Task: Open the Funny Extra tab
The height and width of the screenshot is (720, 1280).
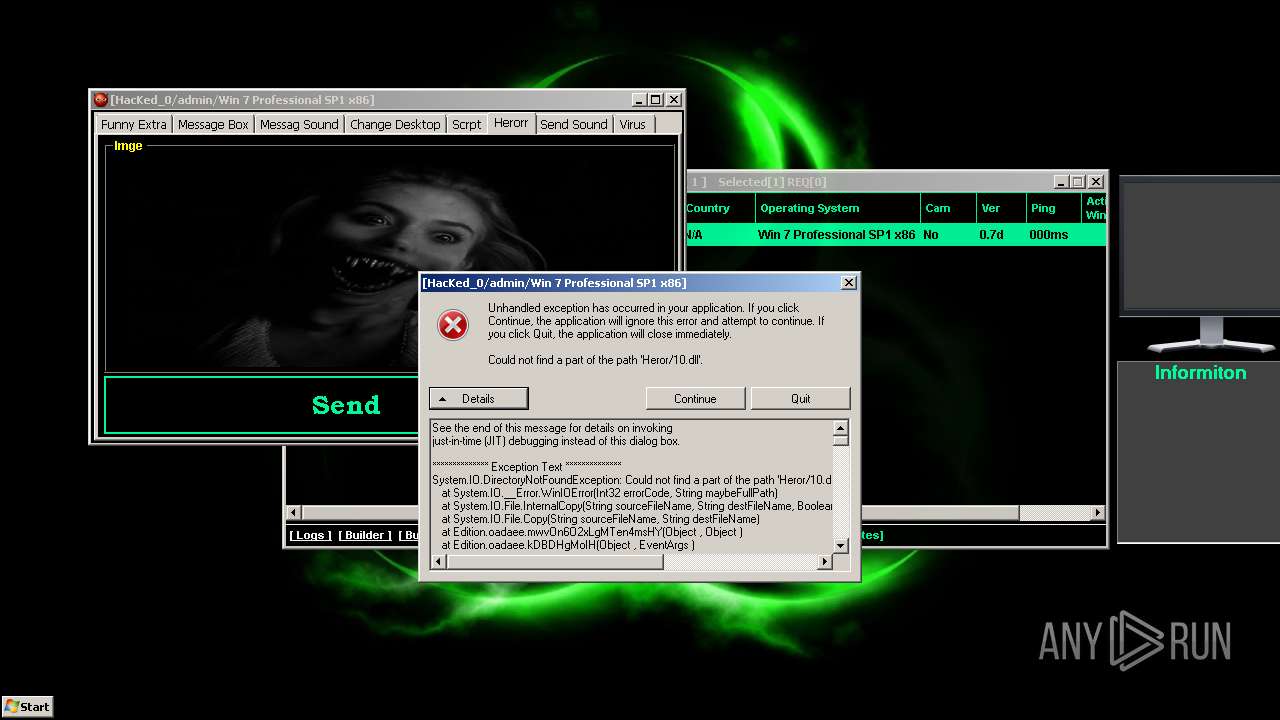Action: point(134,124)
